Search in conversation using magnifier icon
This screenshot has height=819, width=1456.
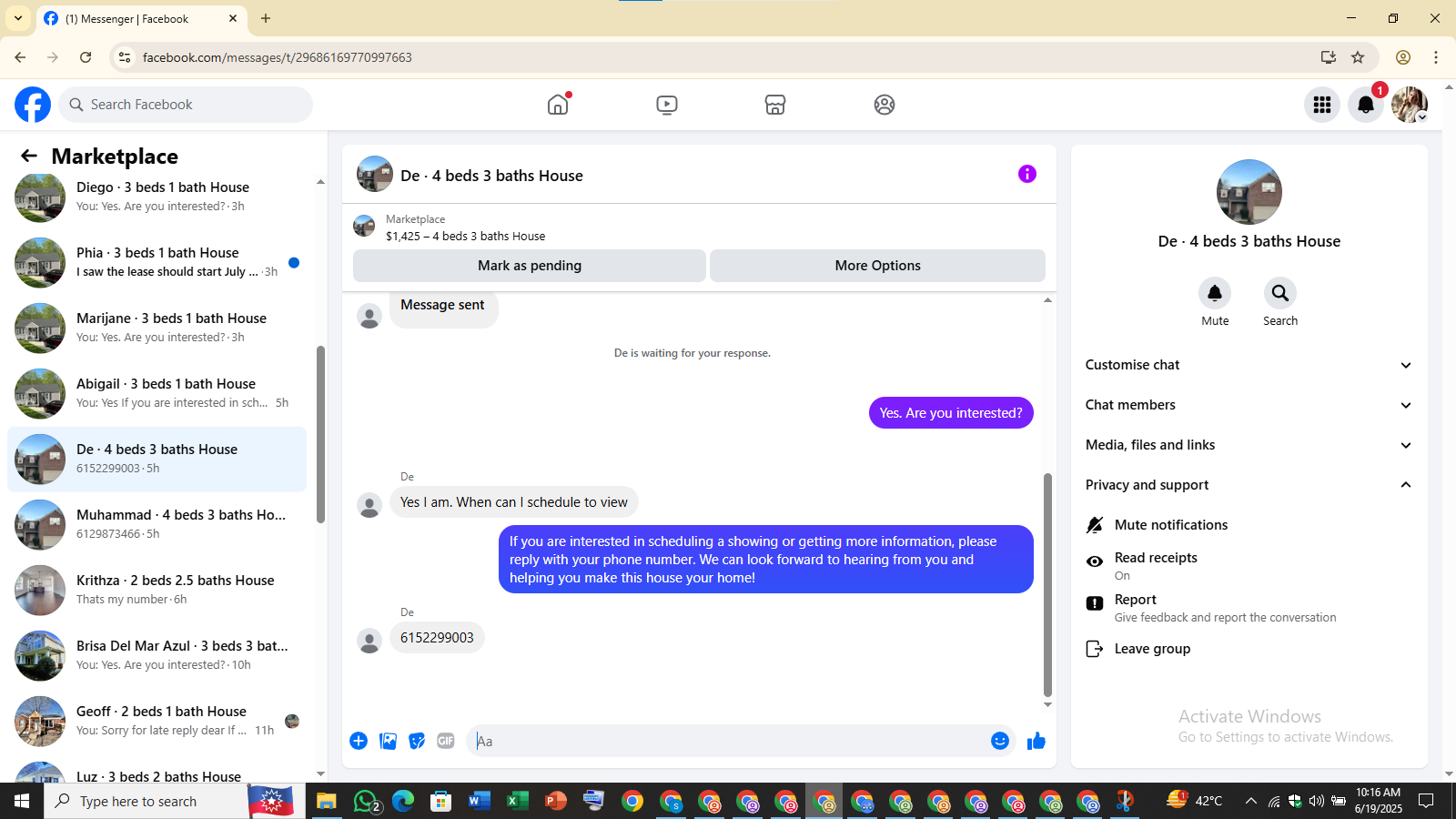[x=1280, y=293]
